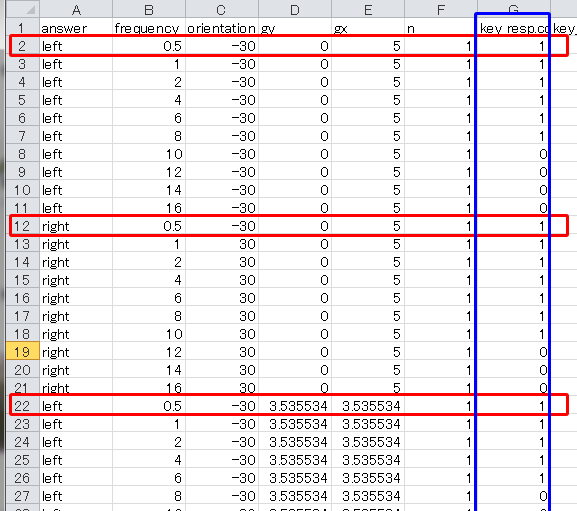577x511 pixels.
Task: Click cell E27 showing 3.535534
Action: (368, 496)
